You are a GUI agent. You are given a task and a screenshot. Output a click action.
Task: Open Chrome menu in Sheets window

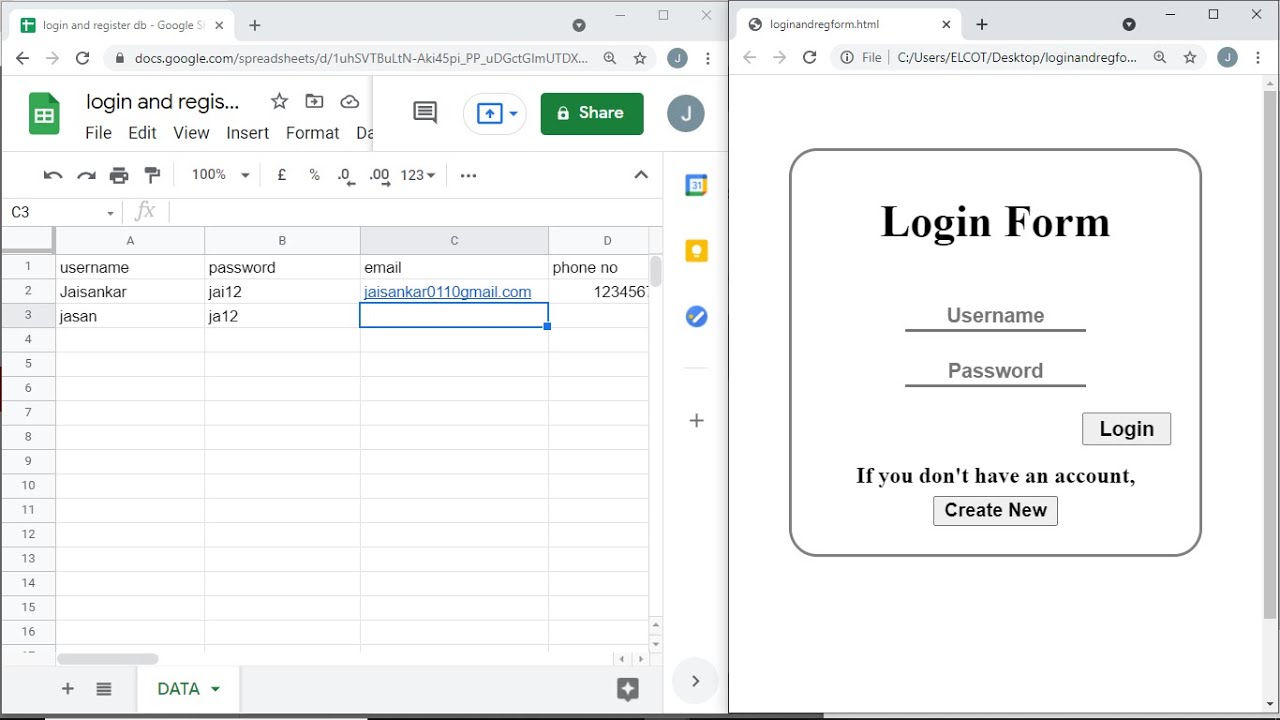(x=708, y=59)
